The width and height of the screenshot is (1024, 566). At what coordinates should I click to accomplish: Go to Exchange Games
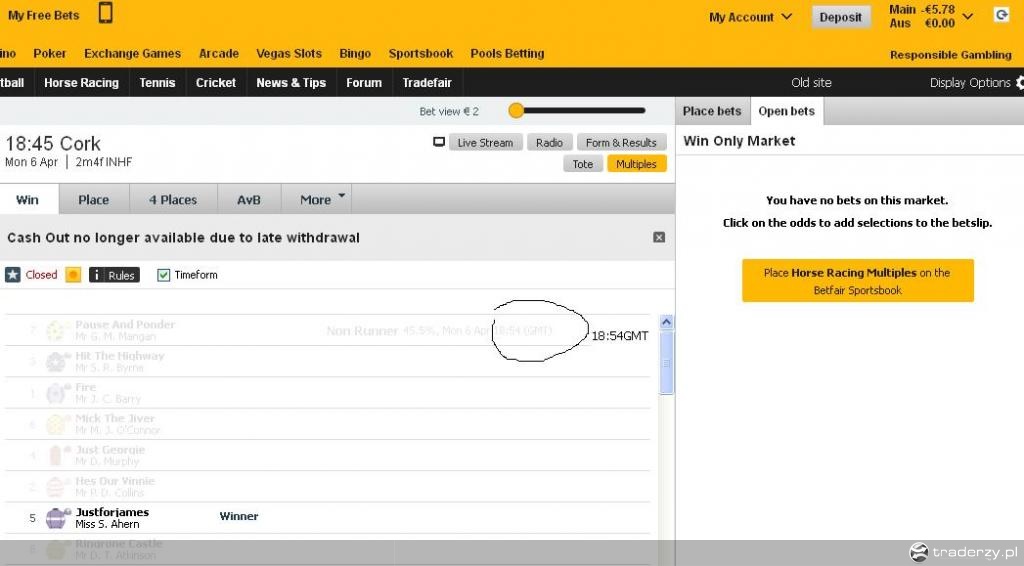tap(133, 54)
